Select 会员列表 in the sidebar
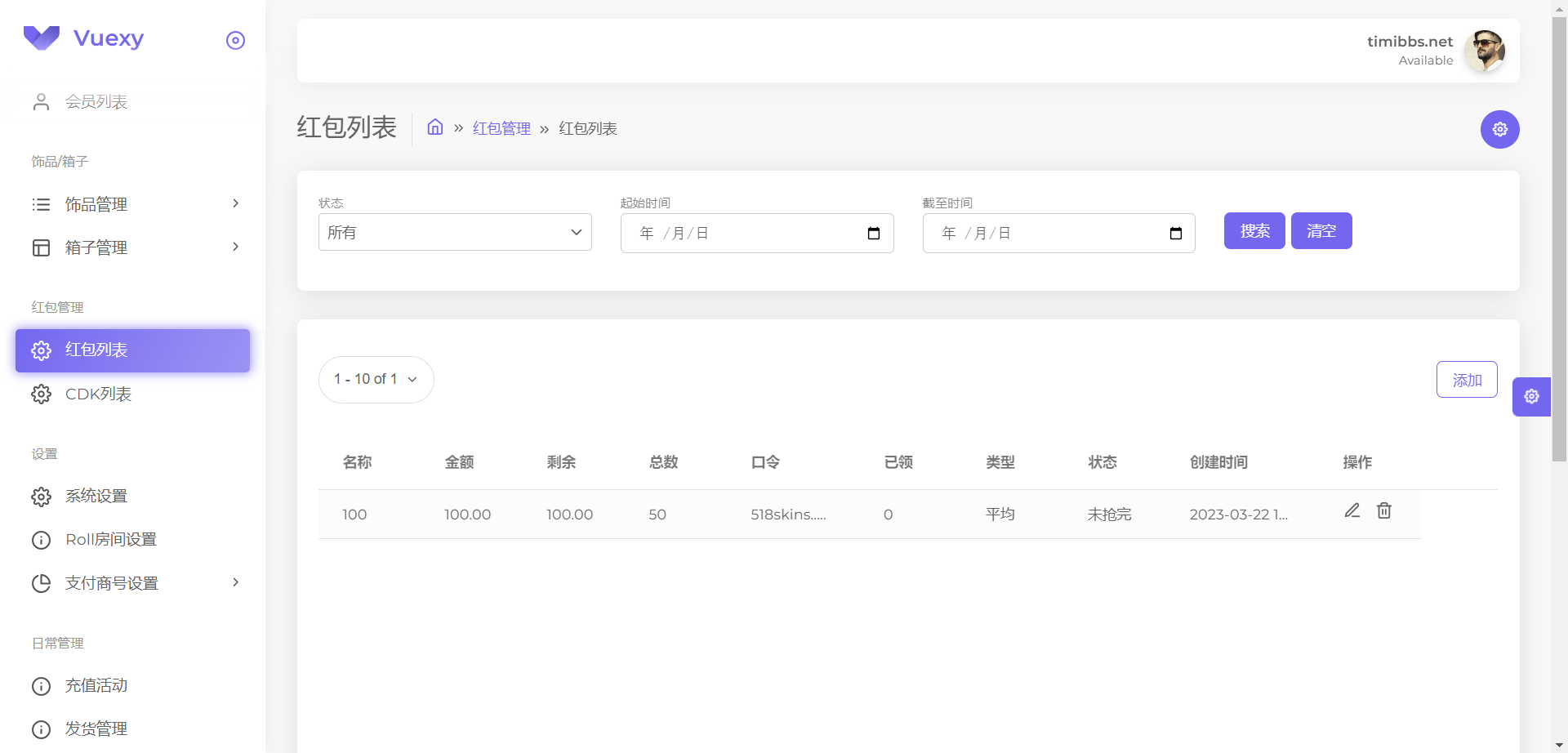 point(96,101)
